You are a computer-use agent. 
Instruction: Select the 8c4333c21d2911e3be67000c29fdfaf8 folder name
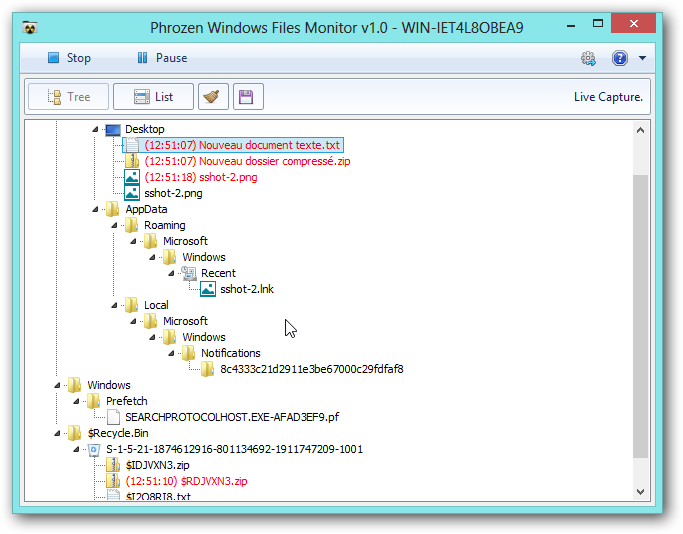click(x=312, y=369)
